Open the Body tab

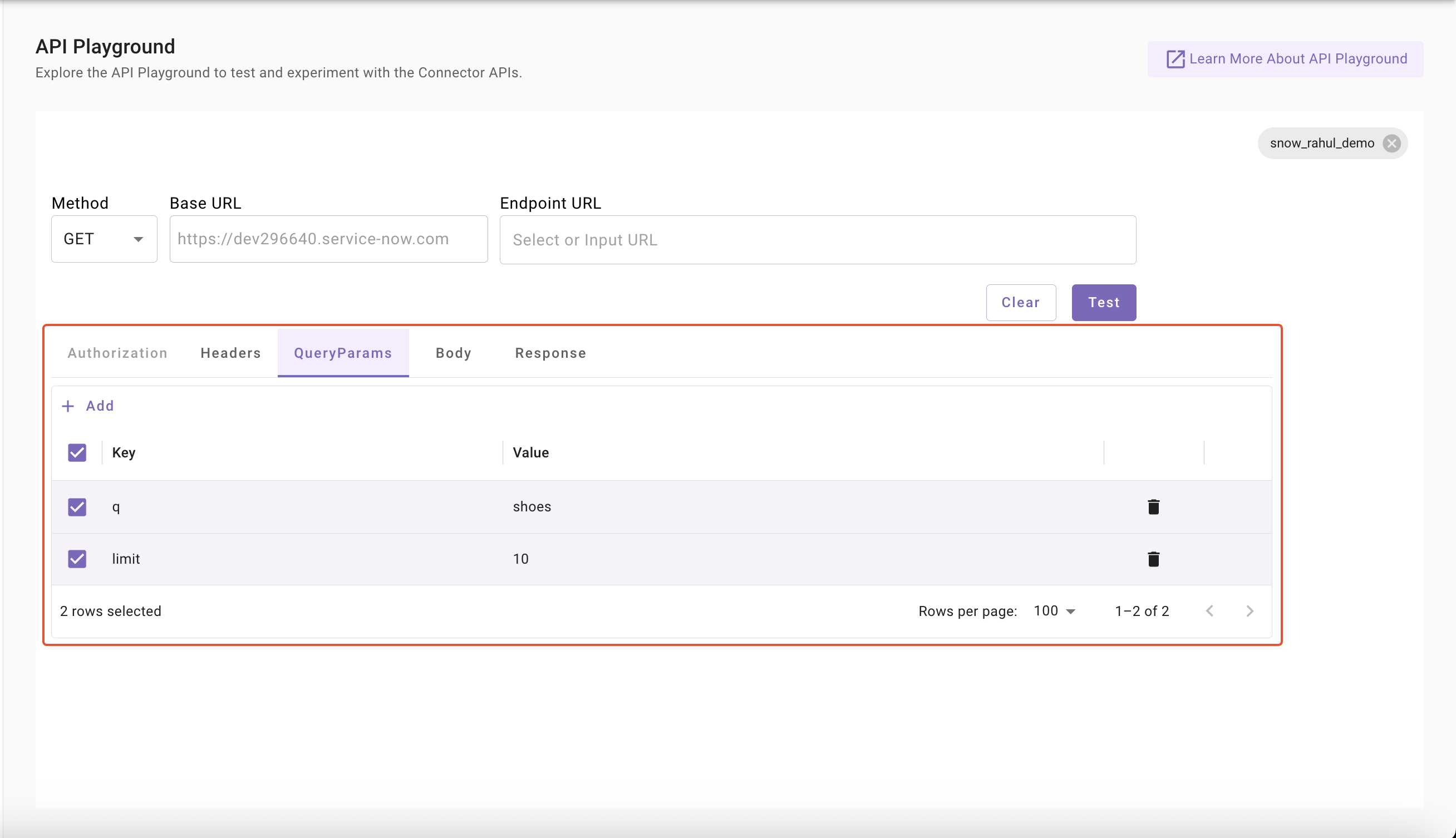click(454, 353)
